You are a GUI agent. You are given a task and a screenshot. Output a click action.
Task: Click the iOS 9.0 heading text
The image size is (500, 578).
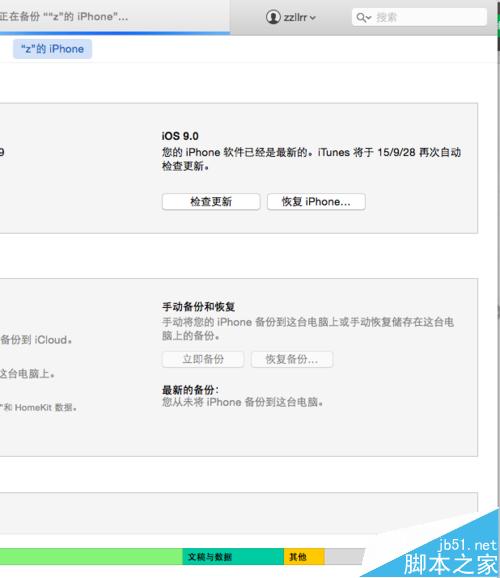(180, 136)
